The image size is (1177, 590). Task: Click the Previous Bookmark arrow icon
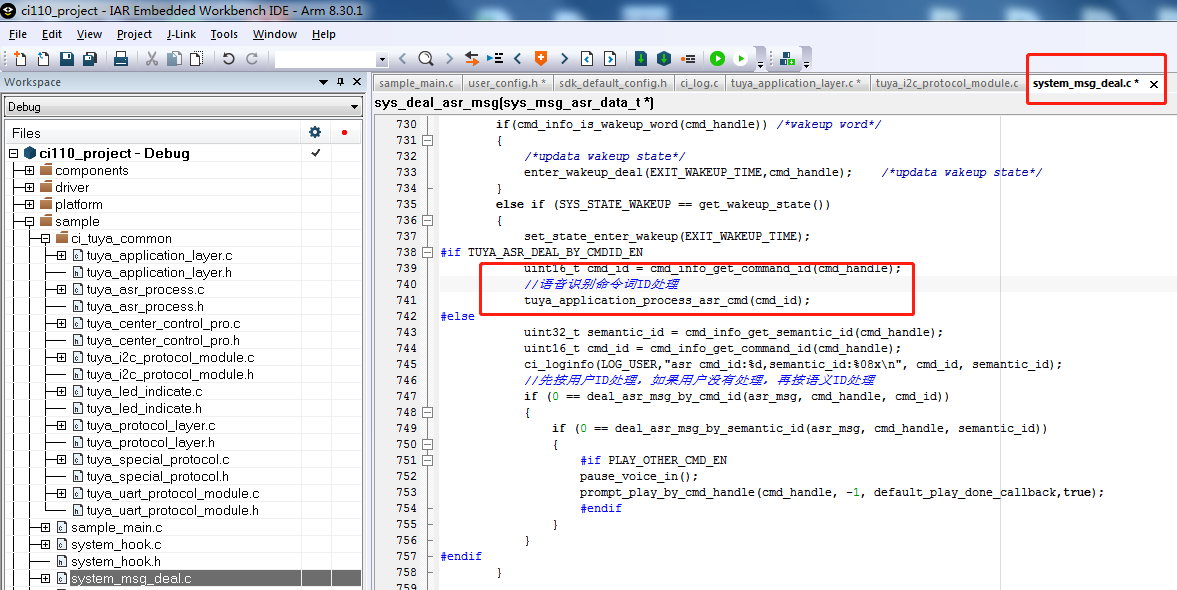coord(517,59)
